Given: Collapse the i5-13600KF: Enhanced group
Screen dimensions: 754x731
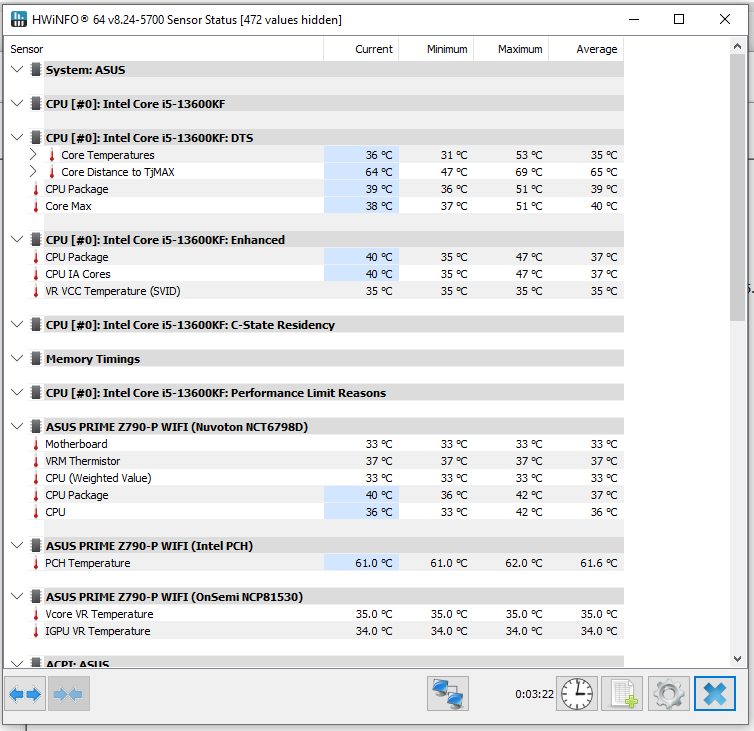Looking at the screenshot, I should pyautogui.click(x=17, y=239).
